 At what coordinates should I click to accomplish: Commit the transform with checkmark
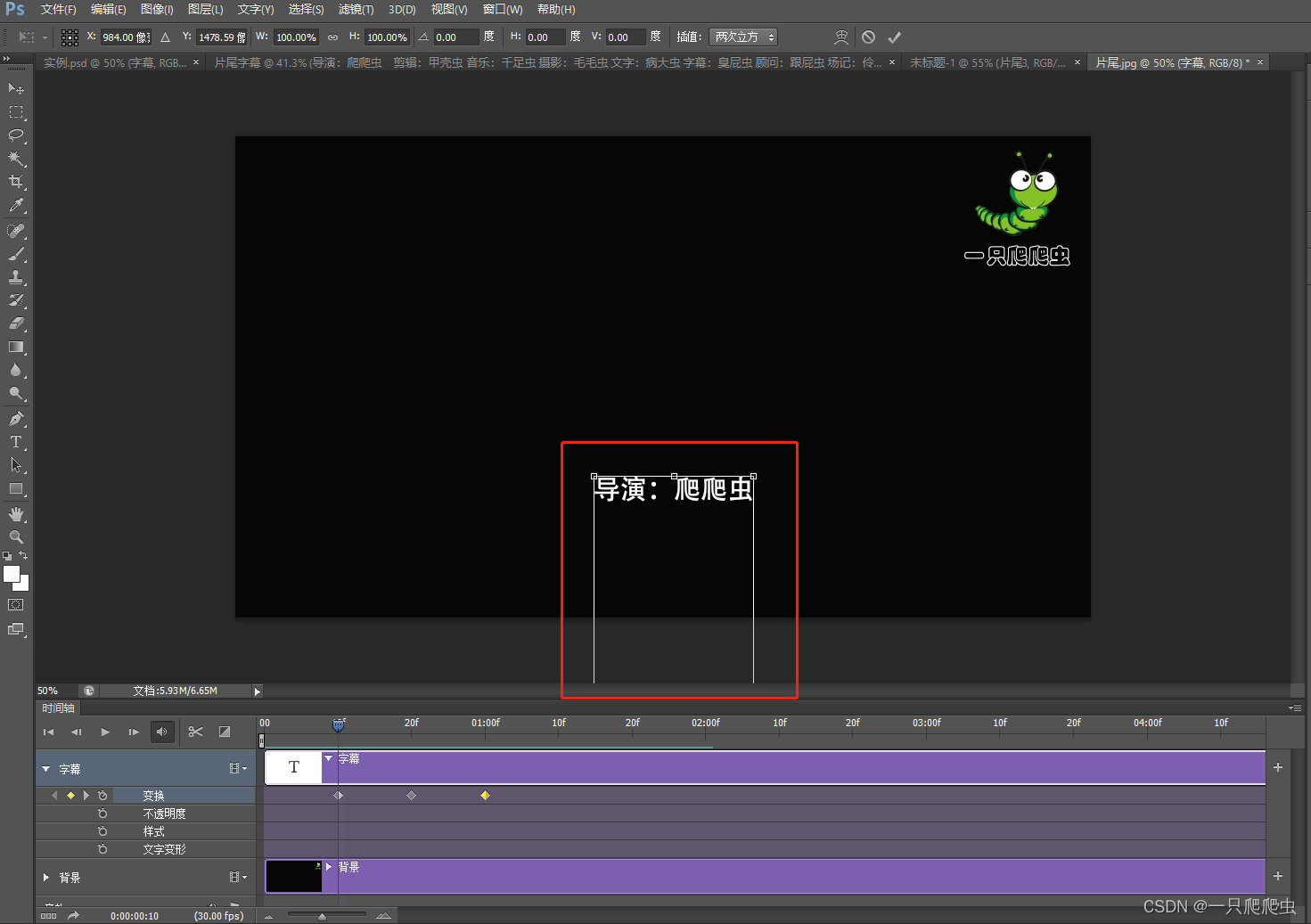point(895,37)
